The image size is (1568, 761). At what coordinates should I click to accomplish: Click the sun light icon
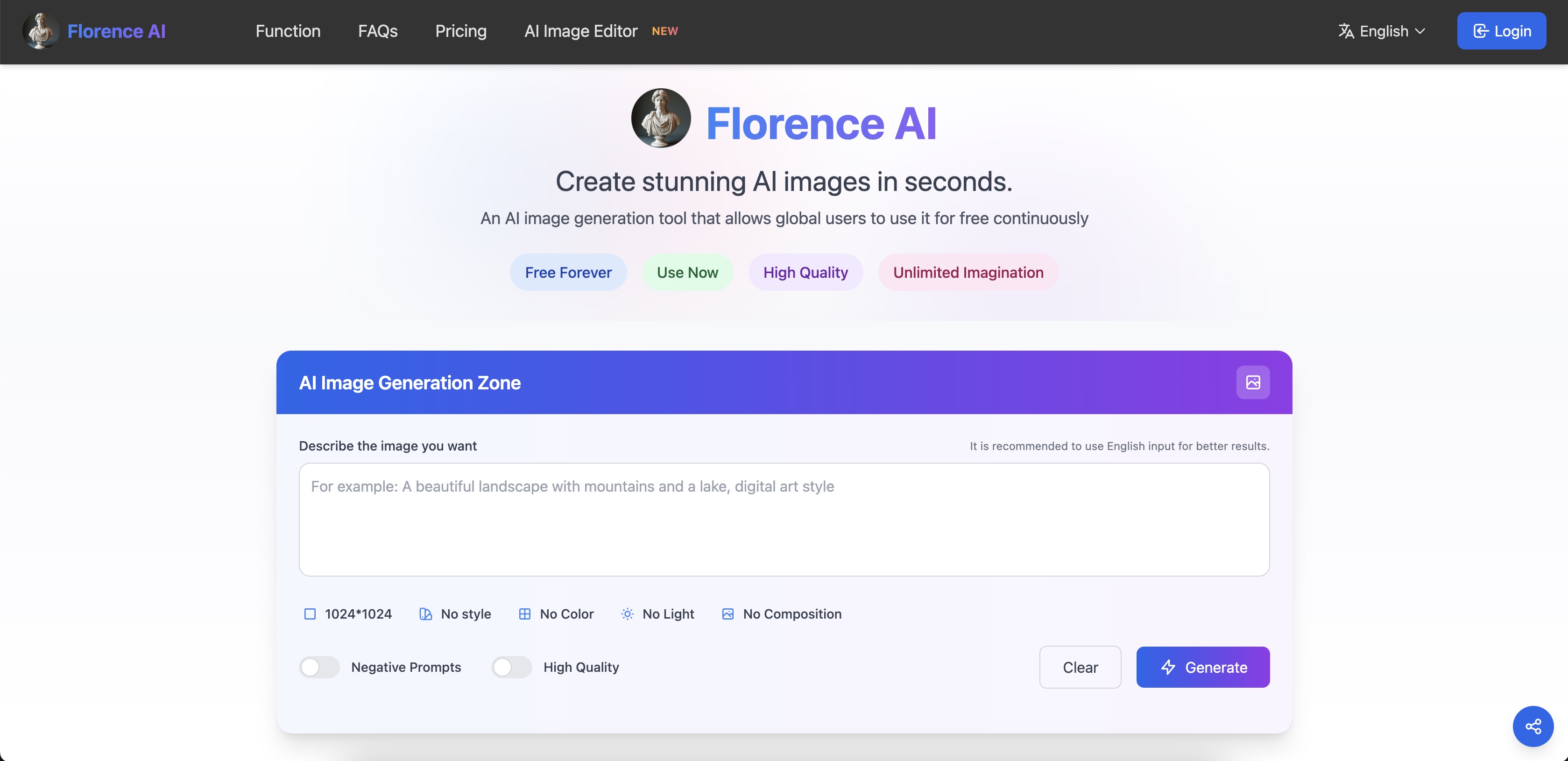click(628, 613)
